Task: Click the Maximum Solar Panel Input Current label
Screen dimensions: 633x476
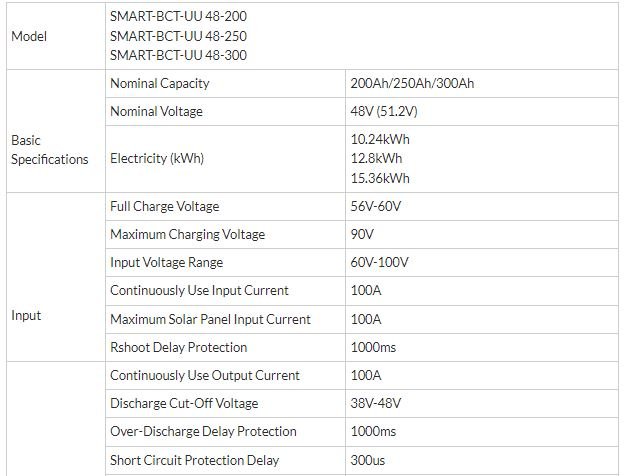Action: point(210,319)
